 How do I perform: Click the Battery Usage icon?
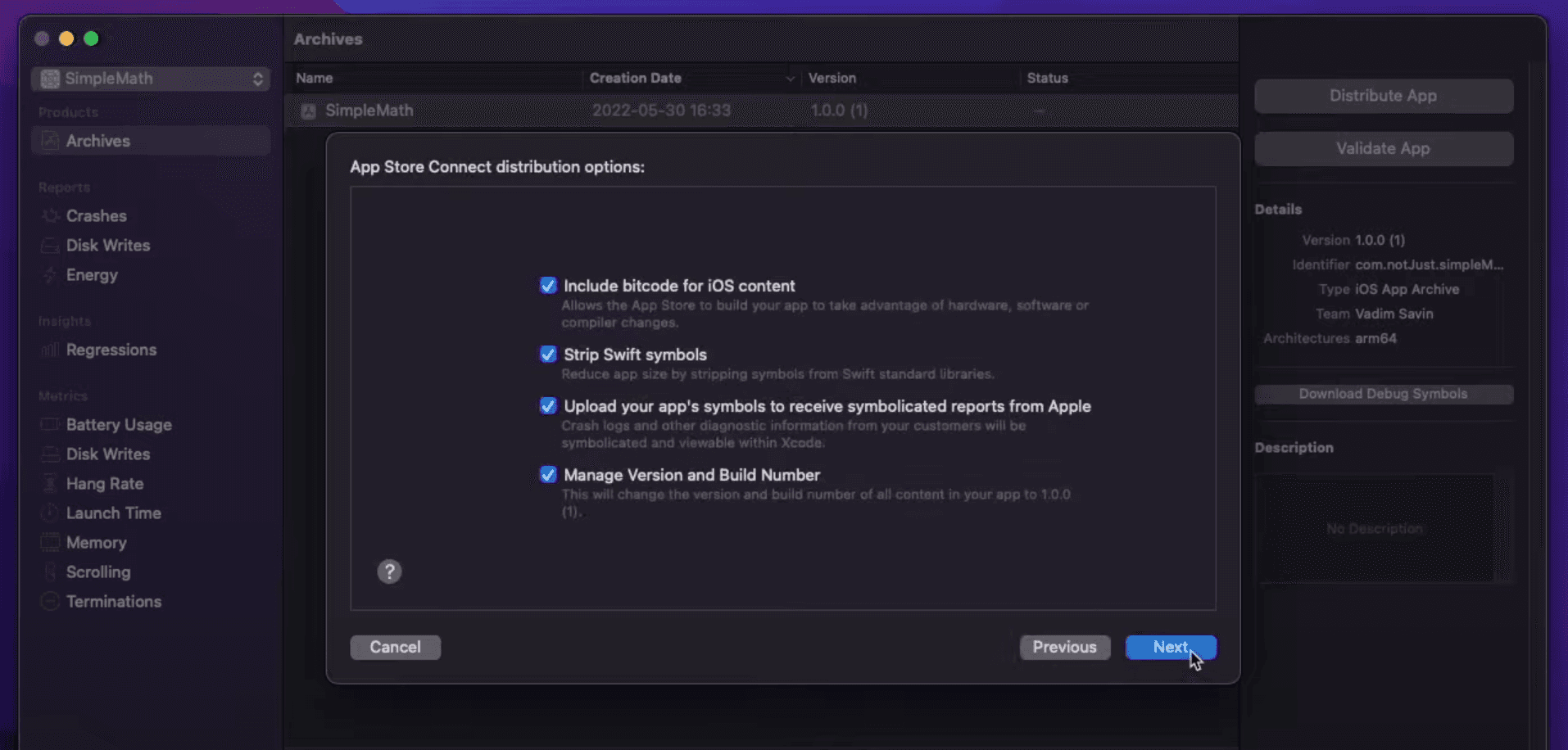(50, 425)
